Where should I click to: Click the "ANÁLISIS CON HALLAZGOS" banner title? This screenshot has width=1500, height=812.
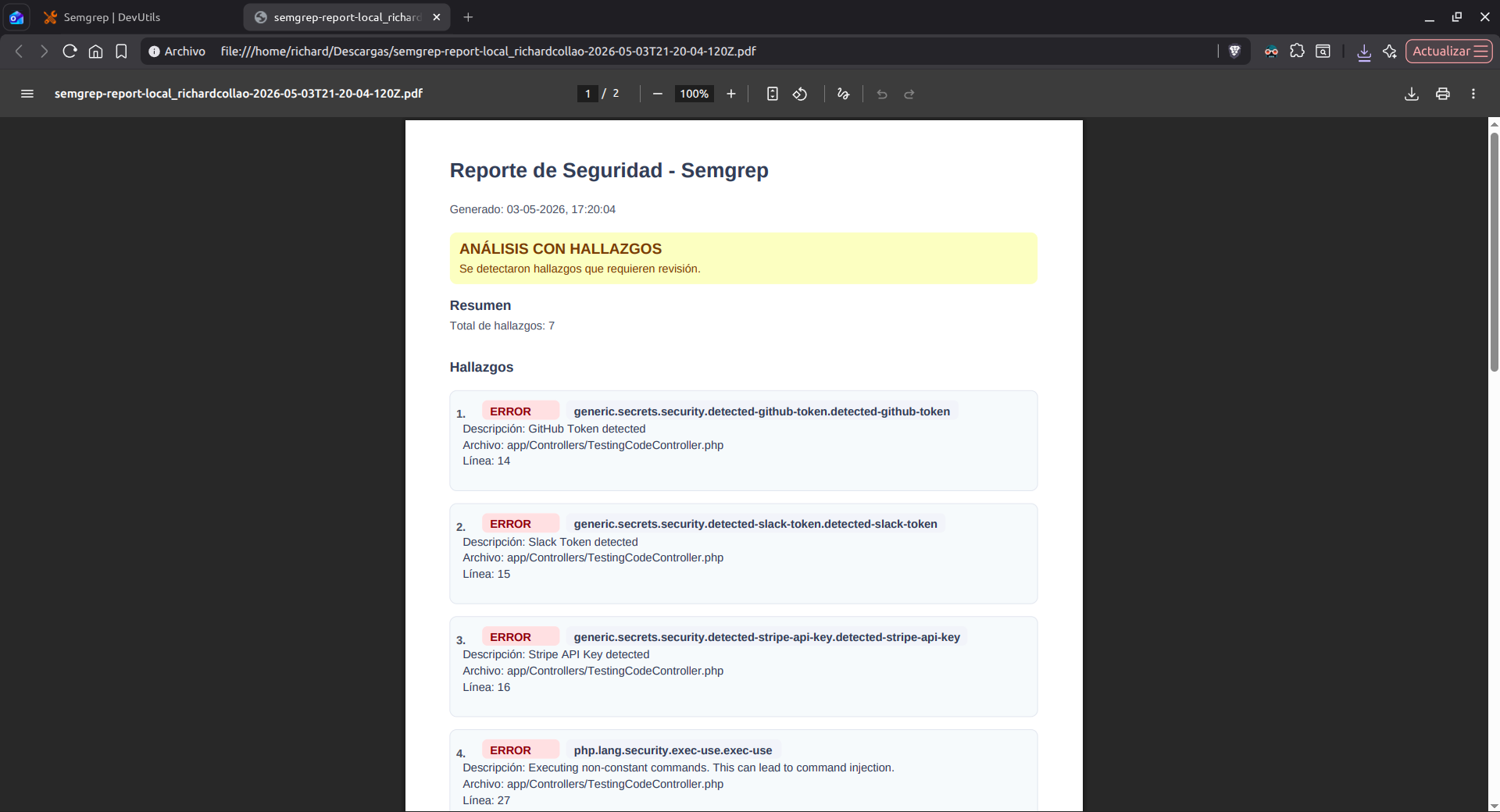pyautogui.click(x=560, y=249)
